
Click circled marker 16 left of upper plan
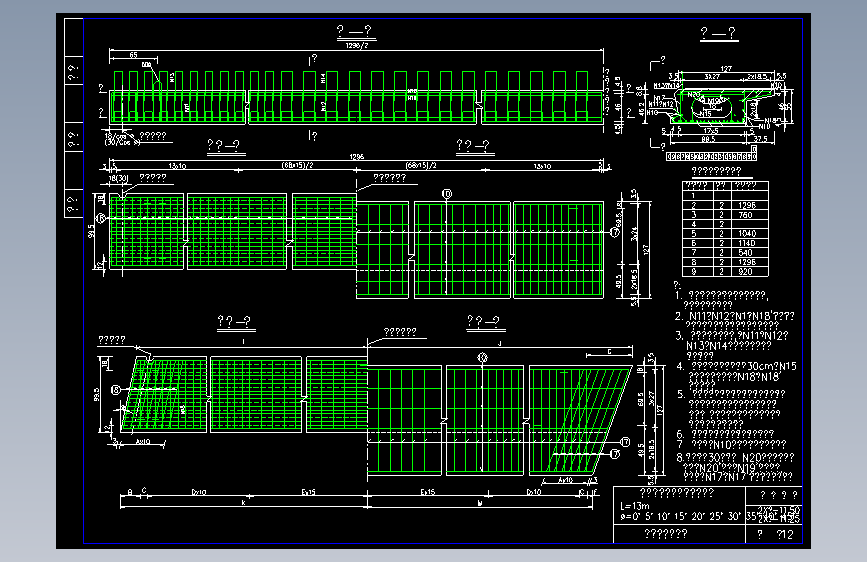[x=101, y=218]
